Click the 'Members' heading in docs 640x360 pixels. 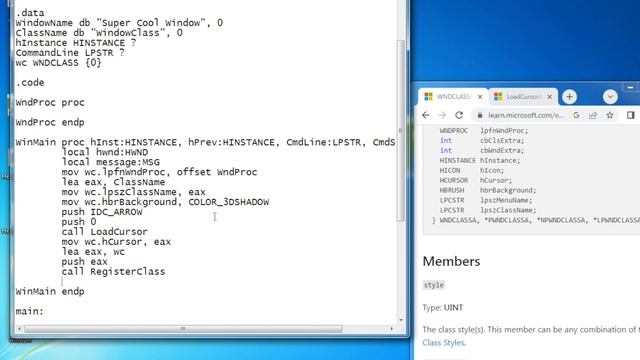[451, 261]
